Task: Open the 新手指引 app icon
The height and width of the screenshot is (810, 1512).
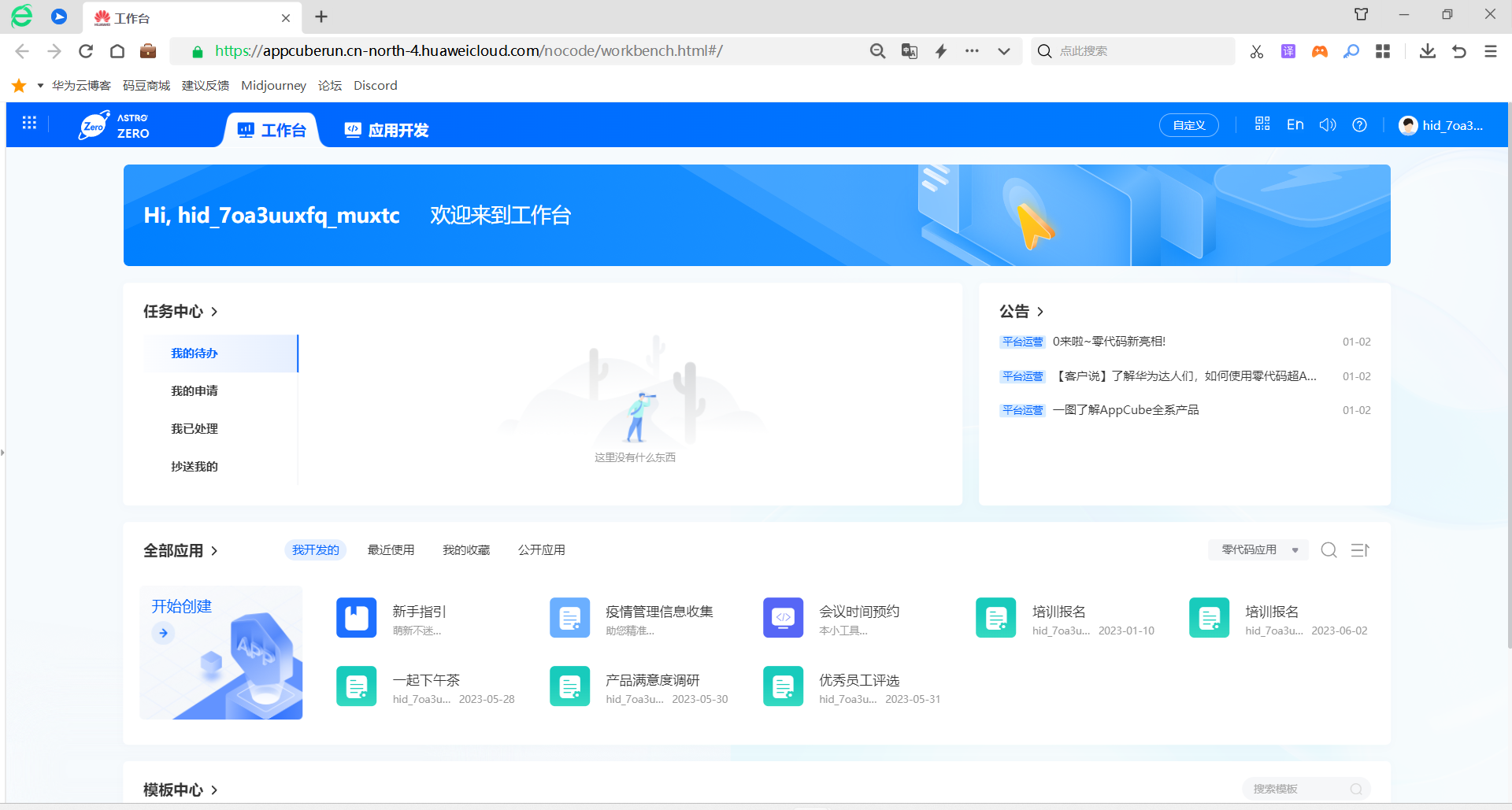Action: click(x=357, y=617)
